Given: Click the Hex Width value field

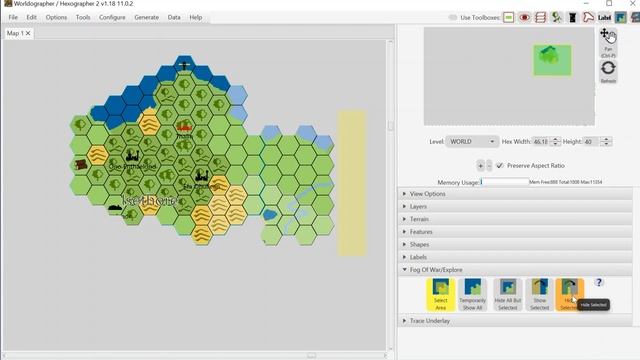Looking at the screenshot, I should 541,142.
